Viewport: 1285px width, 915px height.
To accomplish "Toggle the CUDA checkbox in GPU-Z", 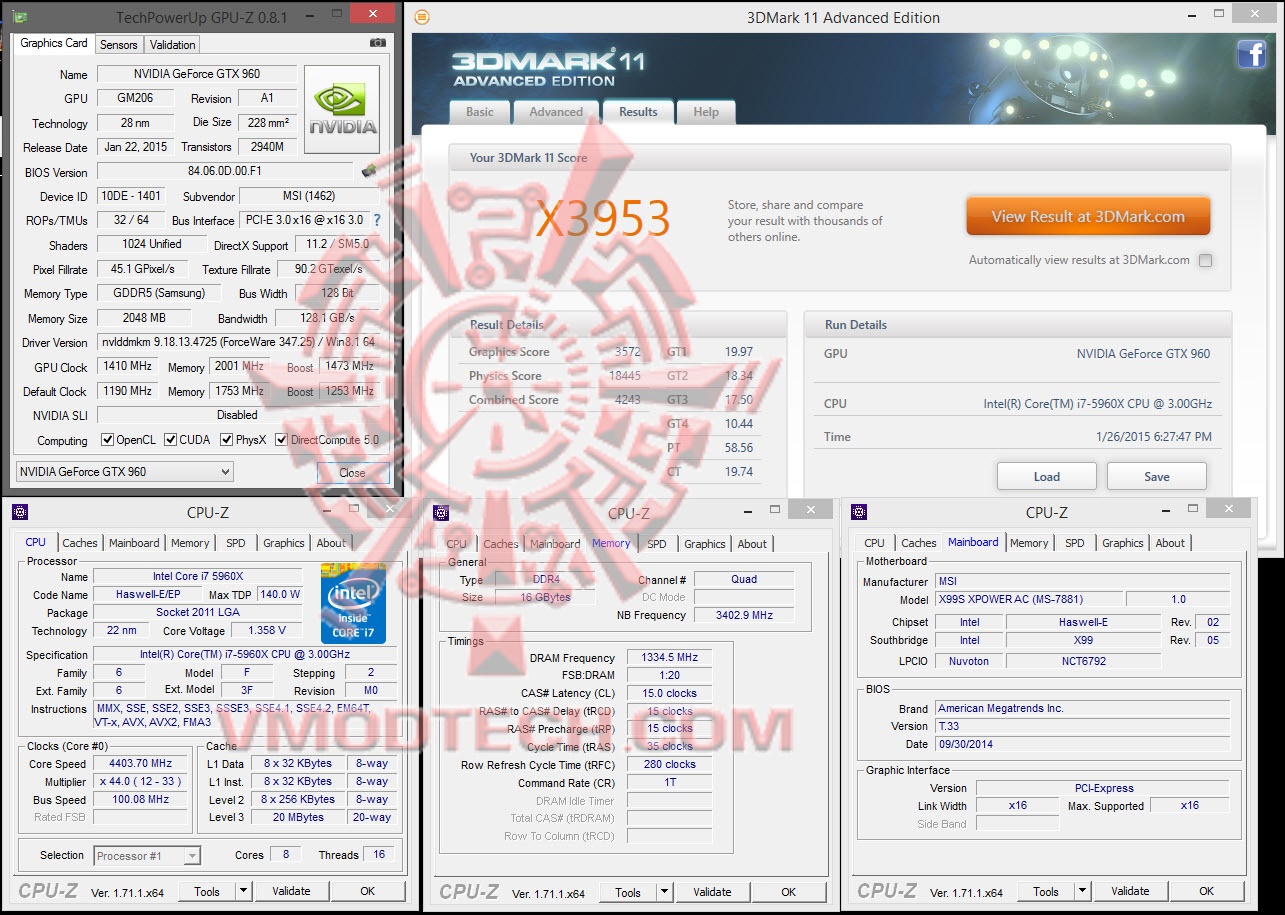I will pyautogui.click(x=171, y=440).
